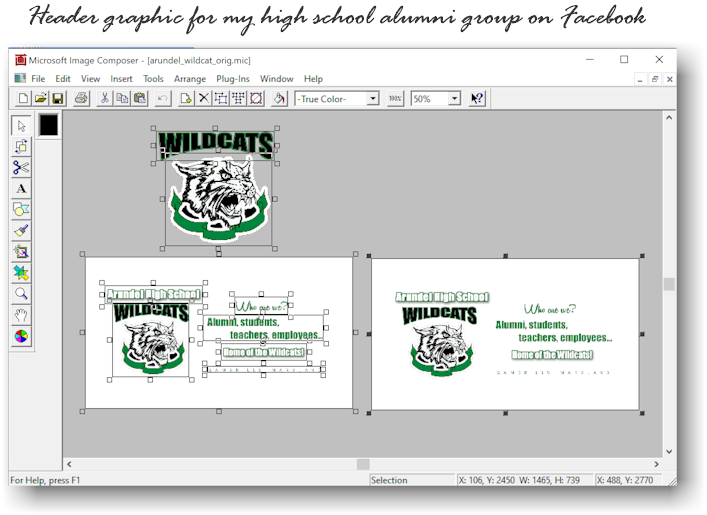Select the large wildcat mascot sprite

coord(218,198)
